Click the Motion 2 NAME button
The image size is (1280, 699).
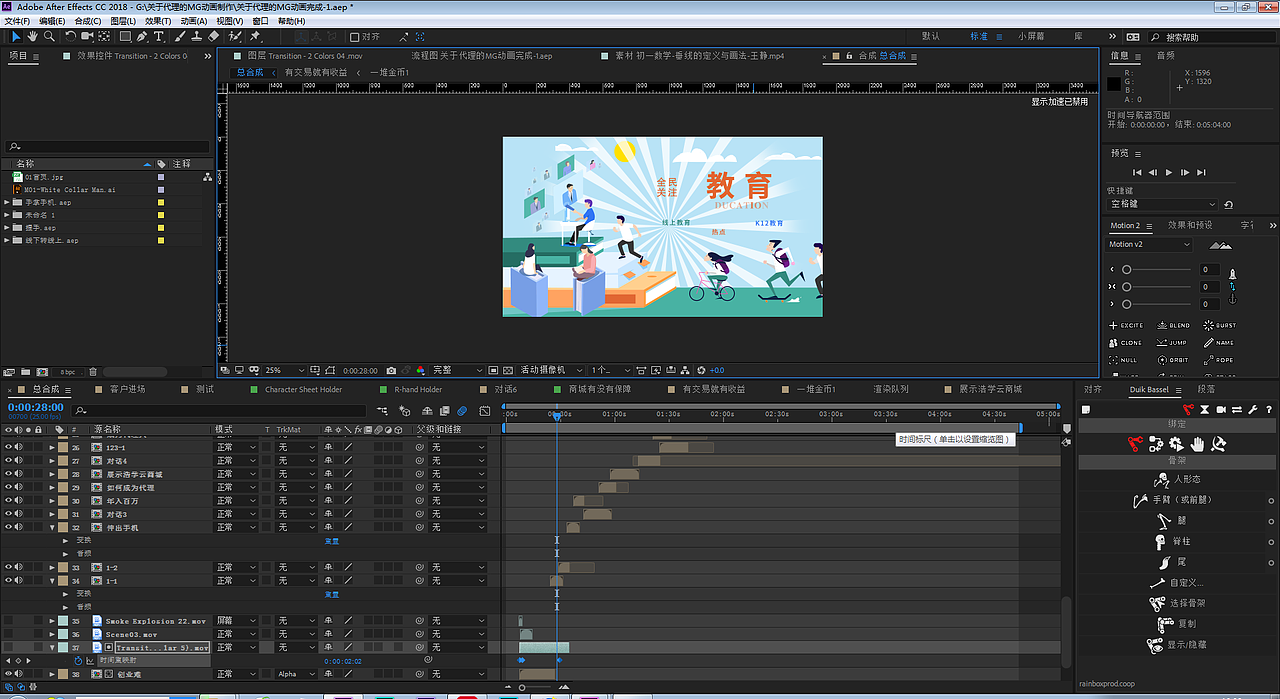point(1219,343)
